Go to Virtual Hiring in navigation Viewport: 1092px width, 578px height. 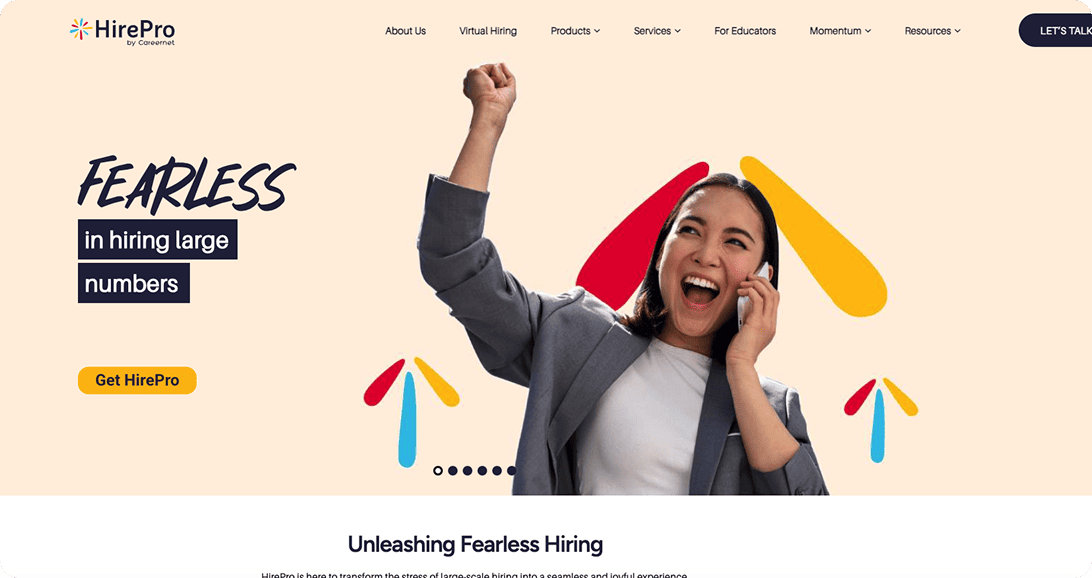tap(488, 31)
